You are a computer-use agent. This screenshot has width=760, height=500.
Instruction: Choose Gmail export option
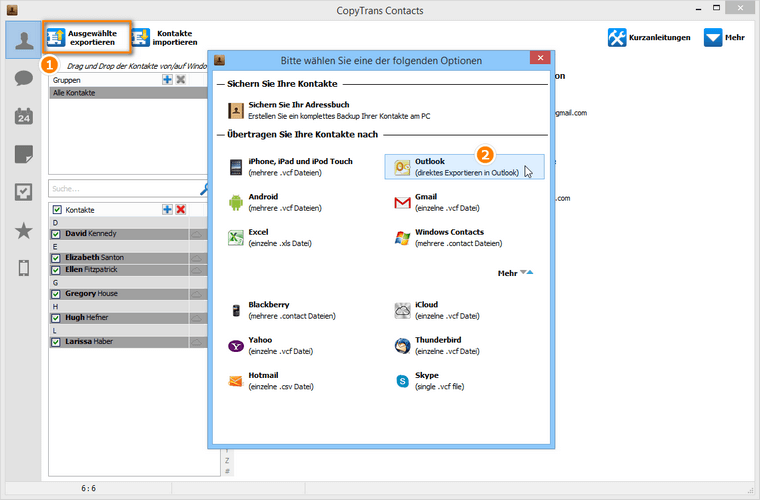pyautogui.click(x=437, y=202)
